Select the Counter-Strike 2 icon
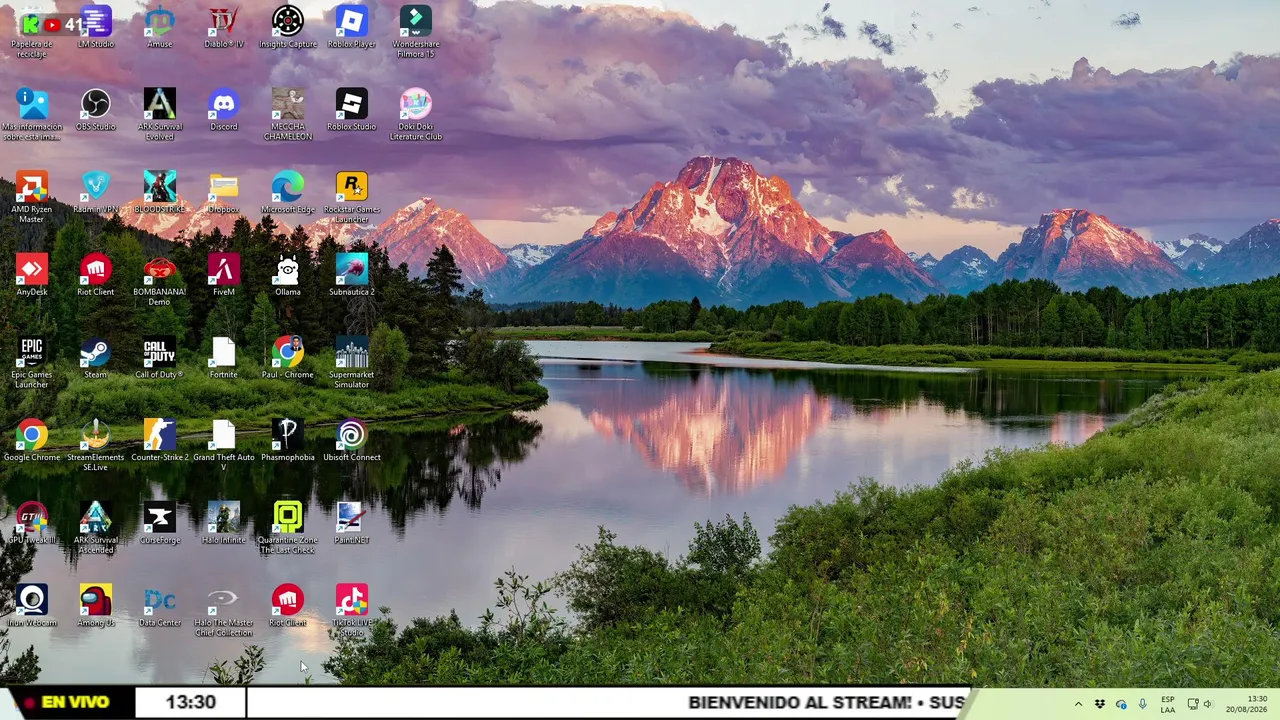The image size is (1280, 720). point(160,441)
